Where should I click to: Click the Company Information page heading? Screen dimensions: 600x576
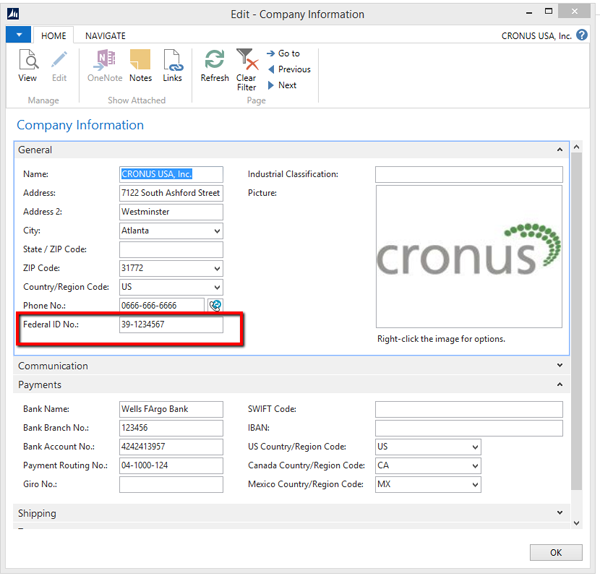80,125
